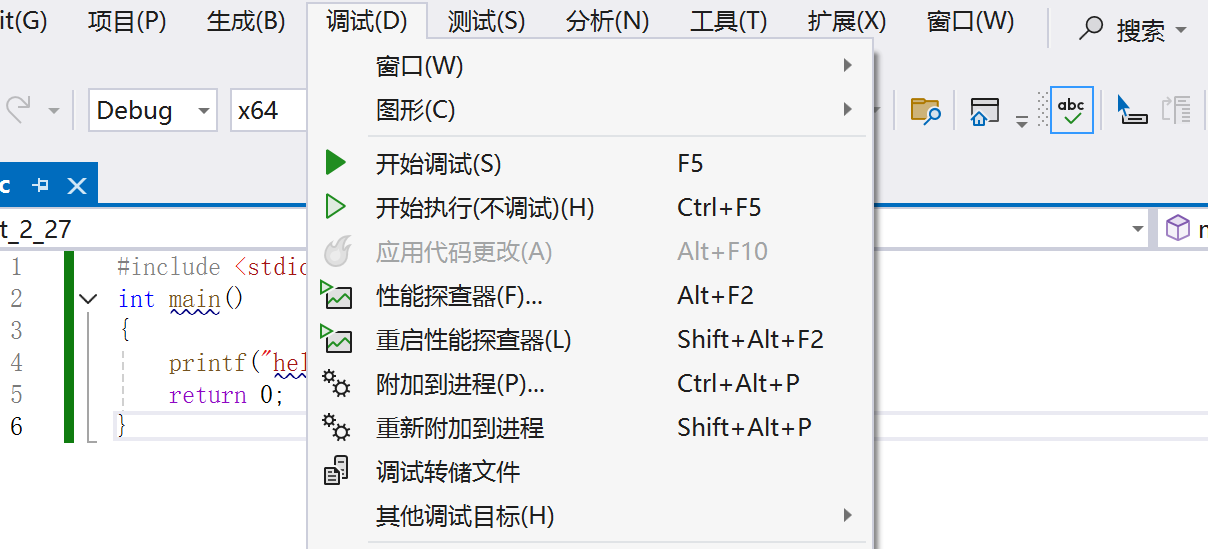This screenshot has height=549, width=1208.
Task: Click the Find in Files folder icon
Action: click(x=925, y=110)
